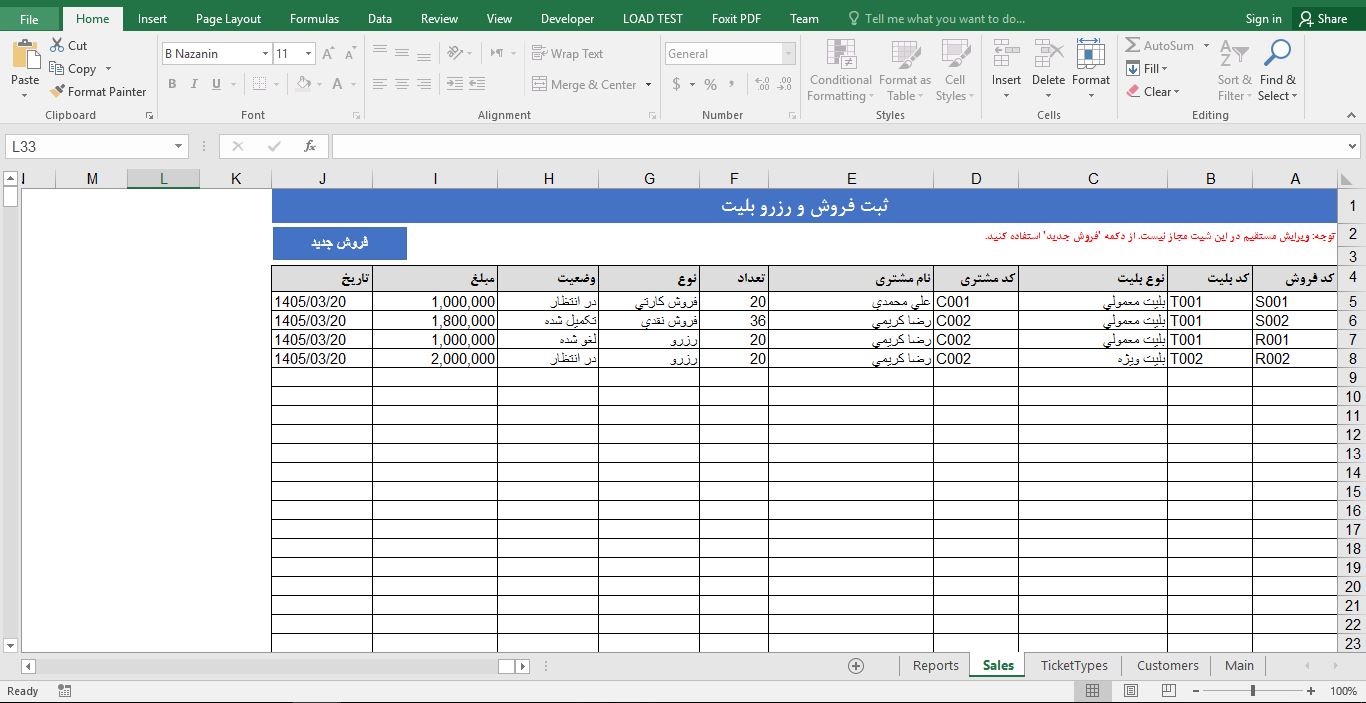This screenshot has height=703, width=1366.
Task: Open Format cells menu icon
Action: point(1090,54)
